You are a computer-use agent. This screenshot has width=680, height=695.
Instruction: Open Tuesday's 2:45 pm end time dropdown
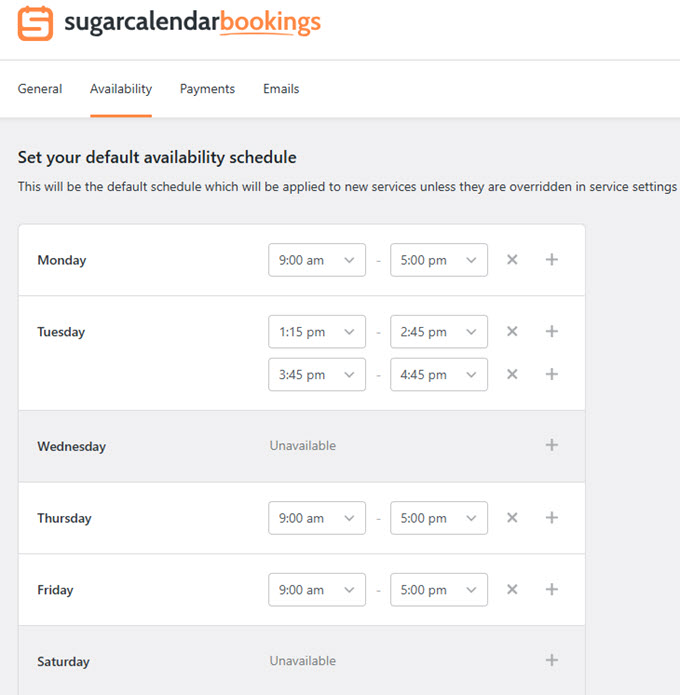tap(439, 332)
